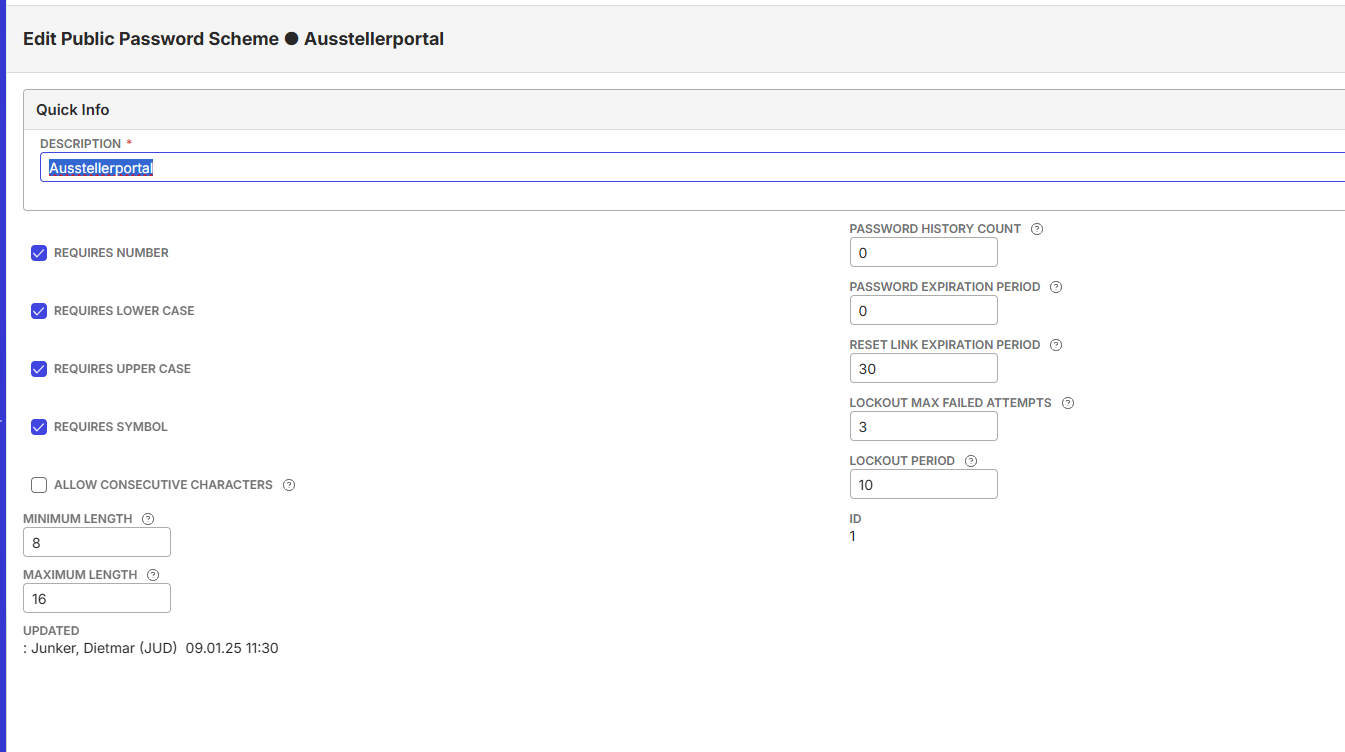Click help icon beside Minimum Length
The height and width of the screenshot is (752, 1345).
(x=148, y=519)
